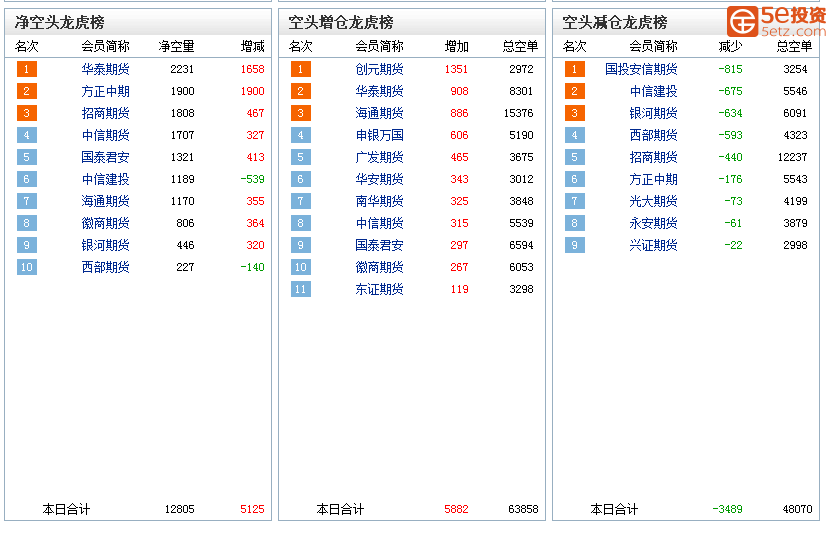834x538 pixels.
Task: Open 永安期货 link in 空头减仓龙虎榜
Action: [x=653, y=223]
